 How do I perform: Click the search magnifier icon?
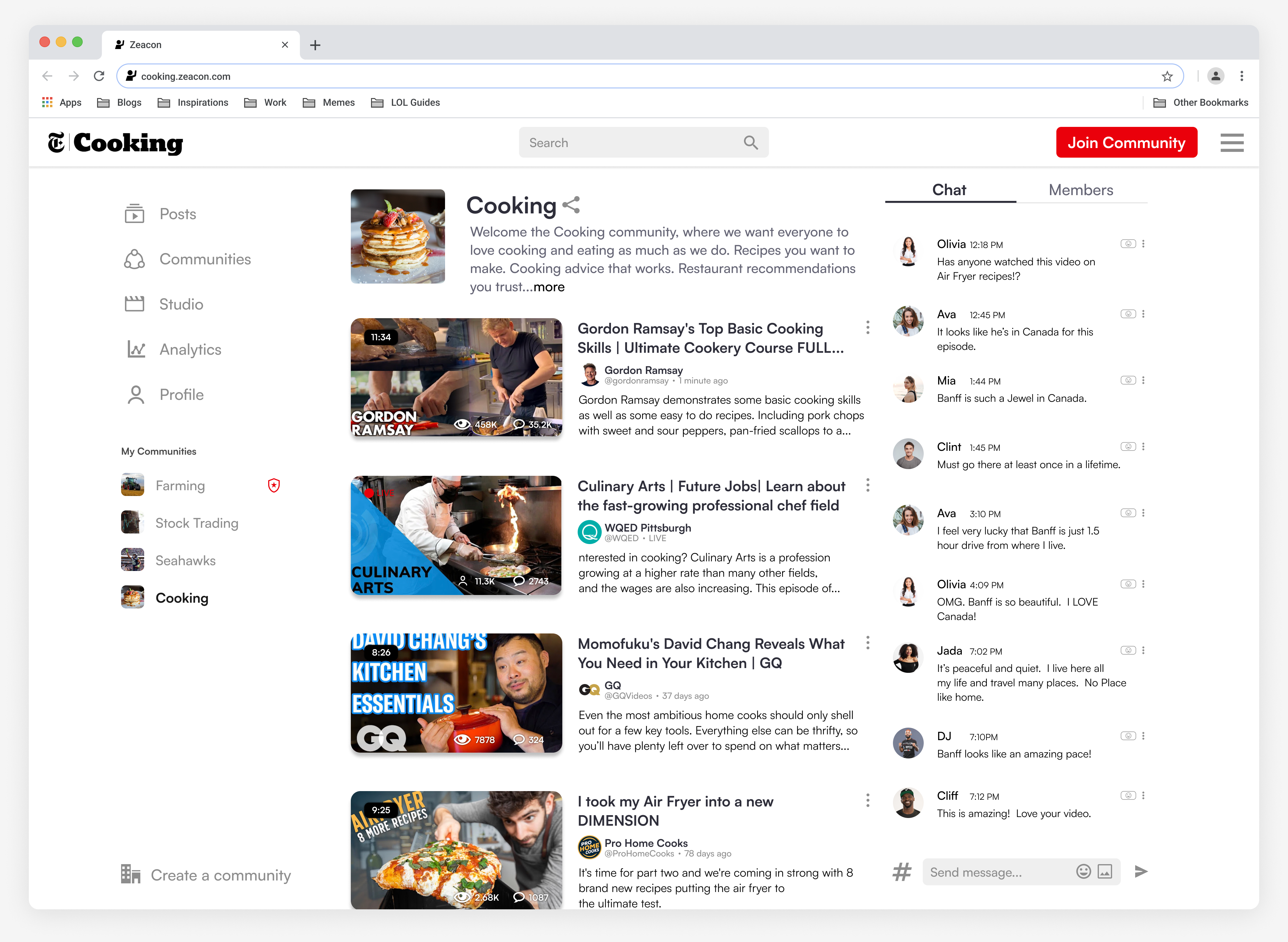point(751,143)
